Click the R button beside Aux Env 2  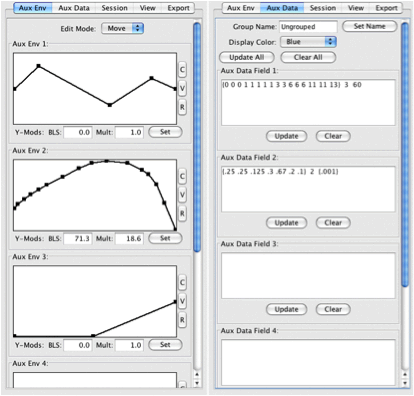182,213
